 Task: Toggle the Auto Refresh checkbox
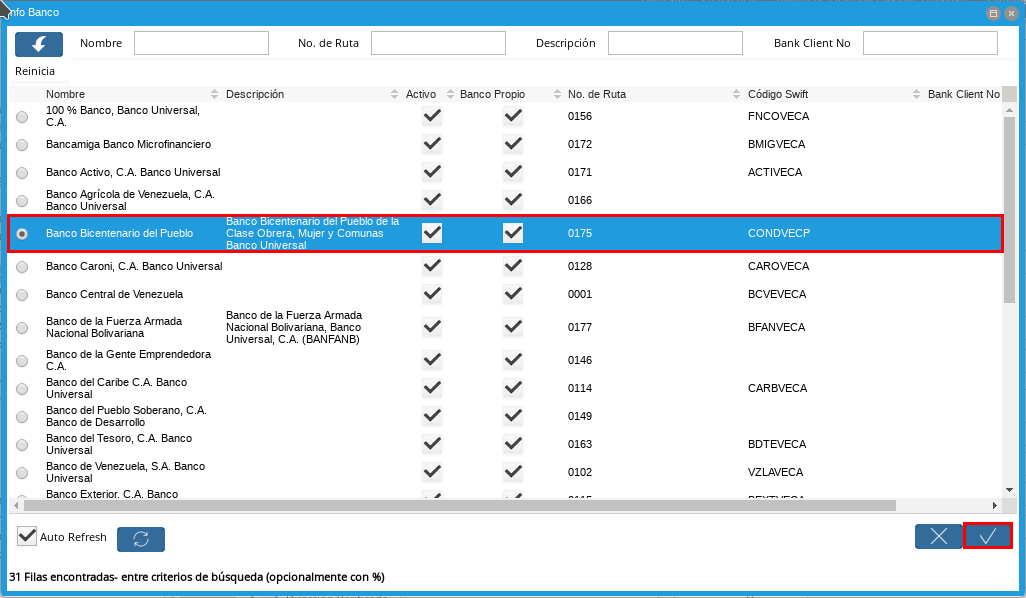[27, 537]
